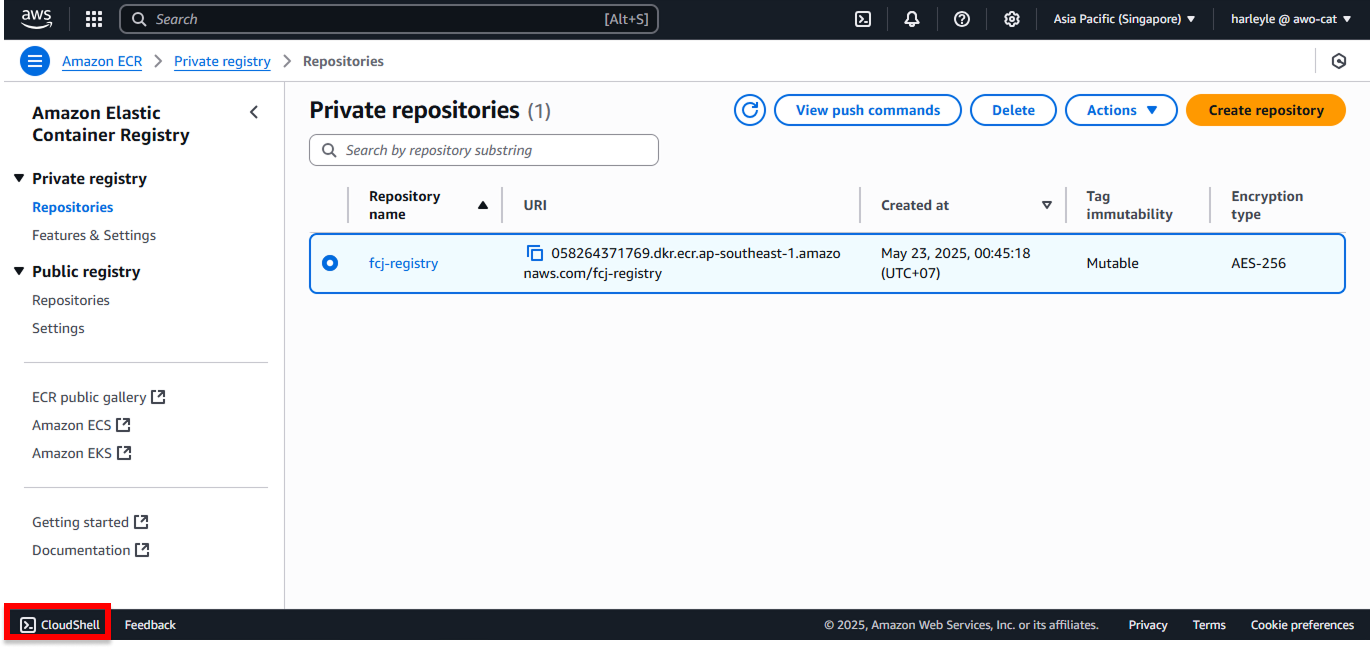Image resolution: width=1370 pixels, height=648 pixels.
Task: Open Public registry Settings
Action: click(58, 328)
